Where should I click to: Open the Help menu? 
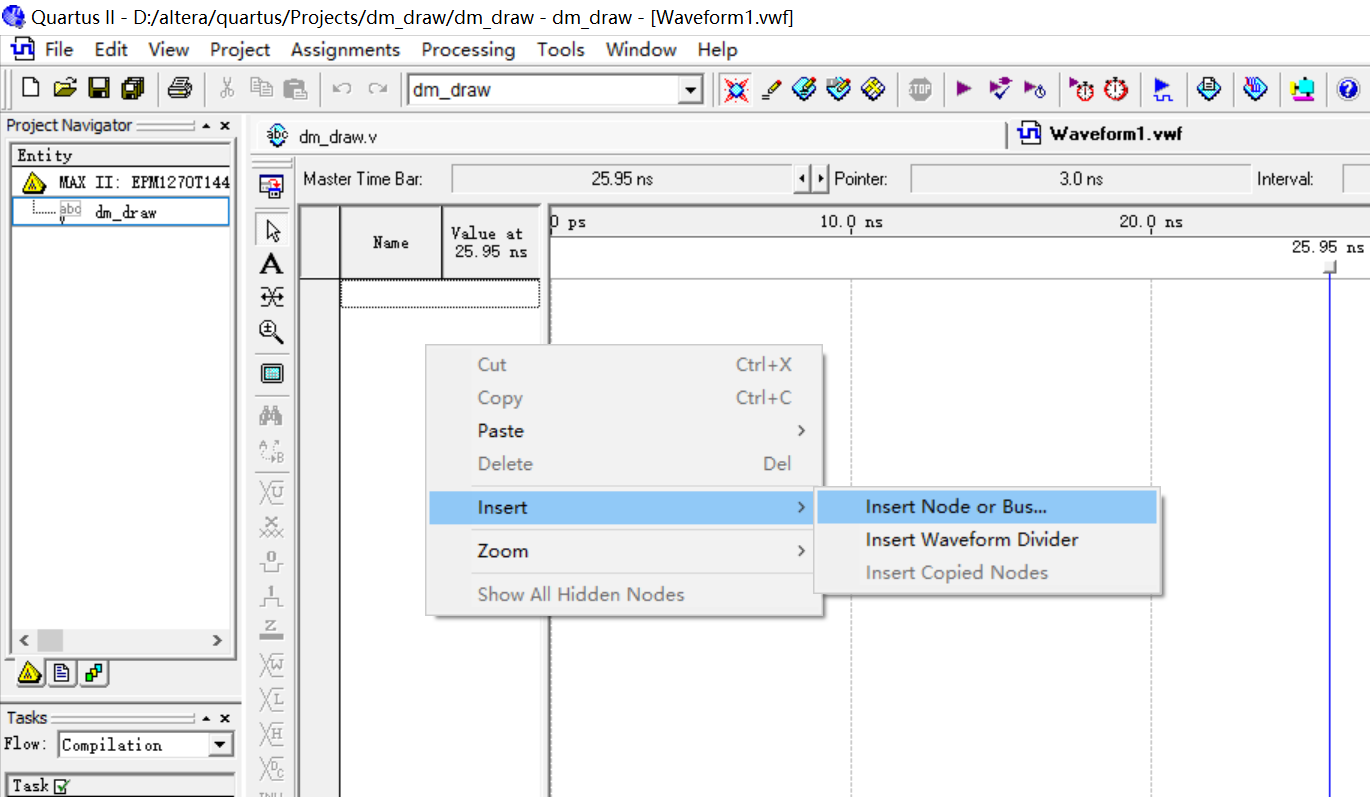click(x=717, y=49)
